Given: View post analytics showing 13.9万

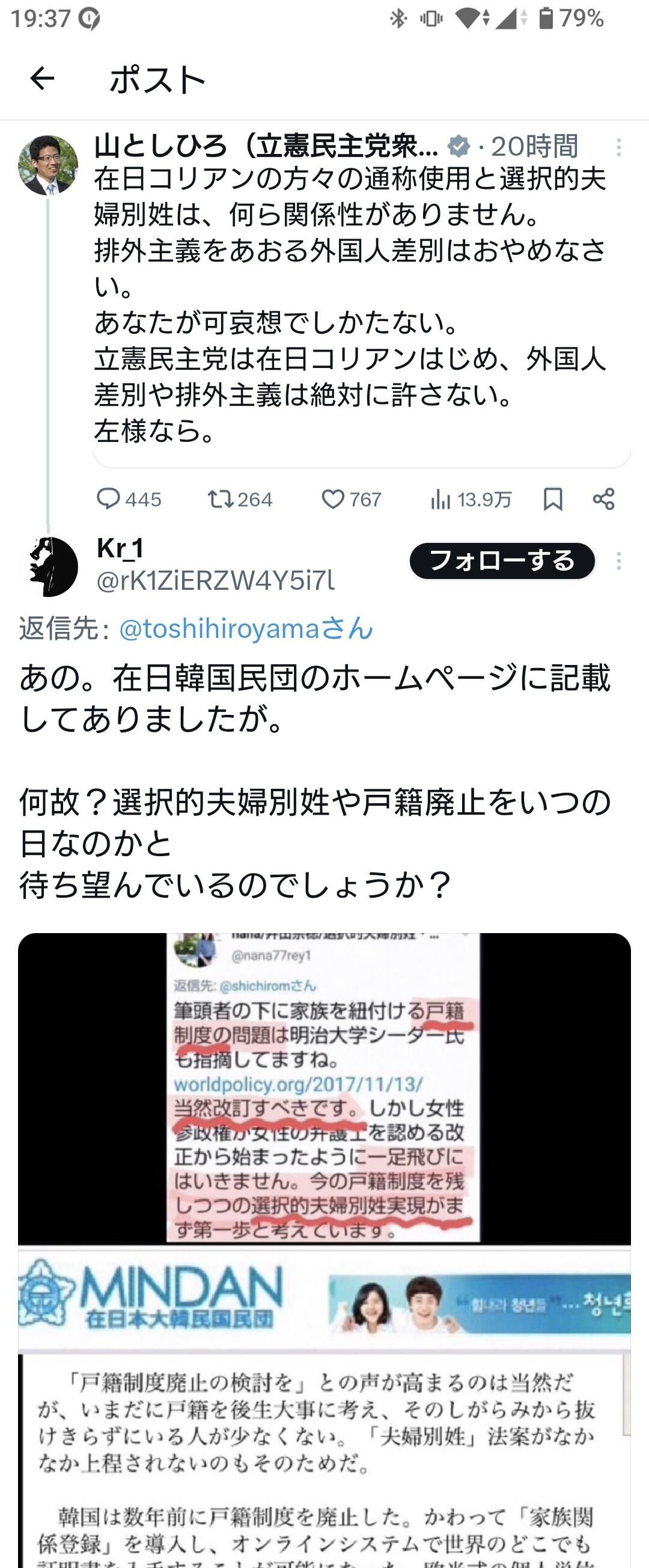Looking at the screenshot, I should pos(471,499).
